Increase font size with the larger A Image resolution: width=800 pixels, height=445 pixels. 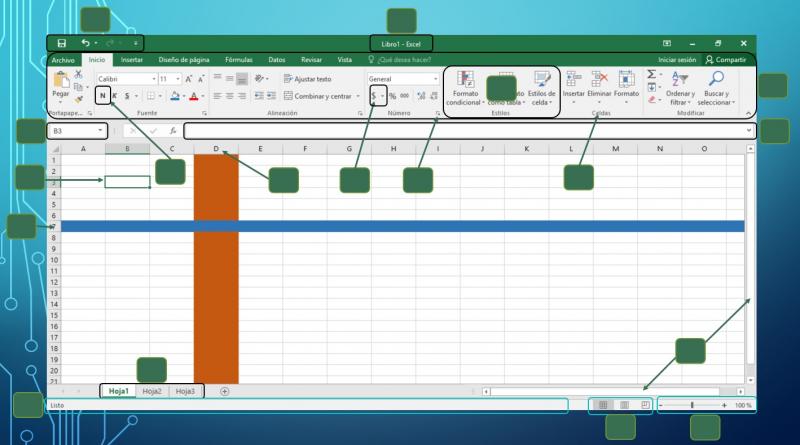click(189, 79)
